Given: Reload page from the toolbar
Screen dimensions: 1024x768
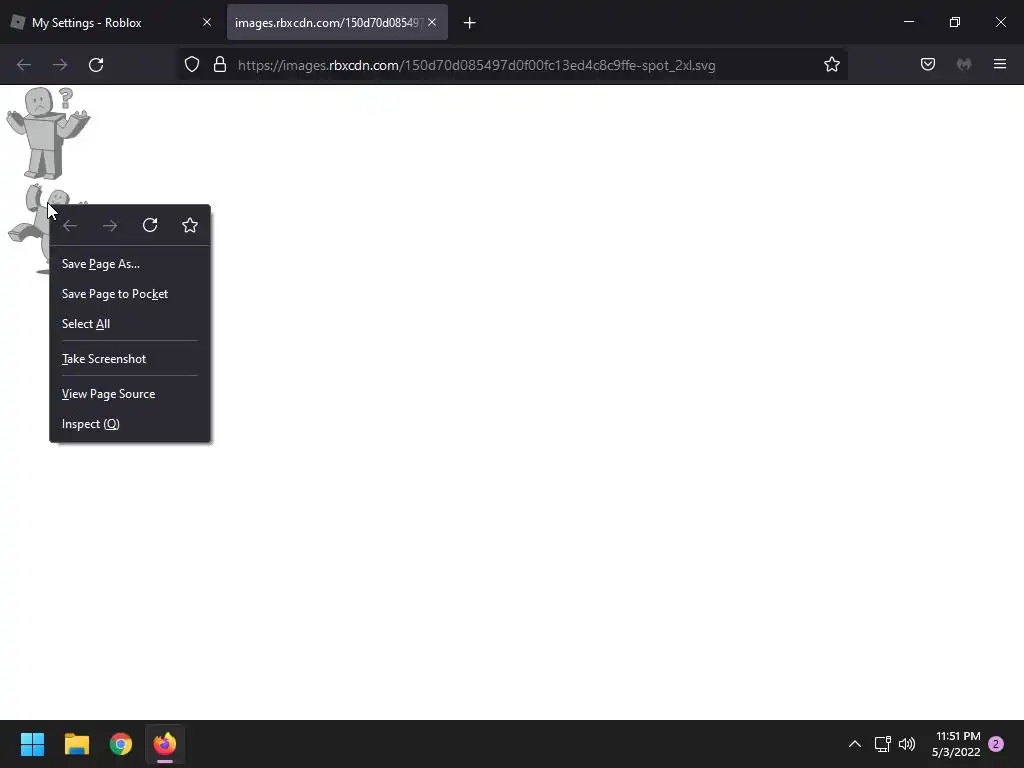Looking at the screenshot, I should (x=96, y=65).
